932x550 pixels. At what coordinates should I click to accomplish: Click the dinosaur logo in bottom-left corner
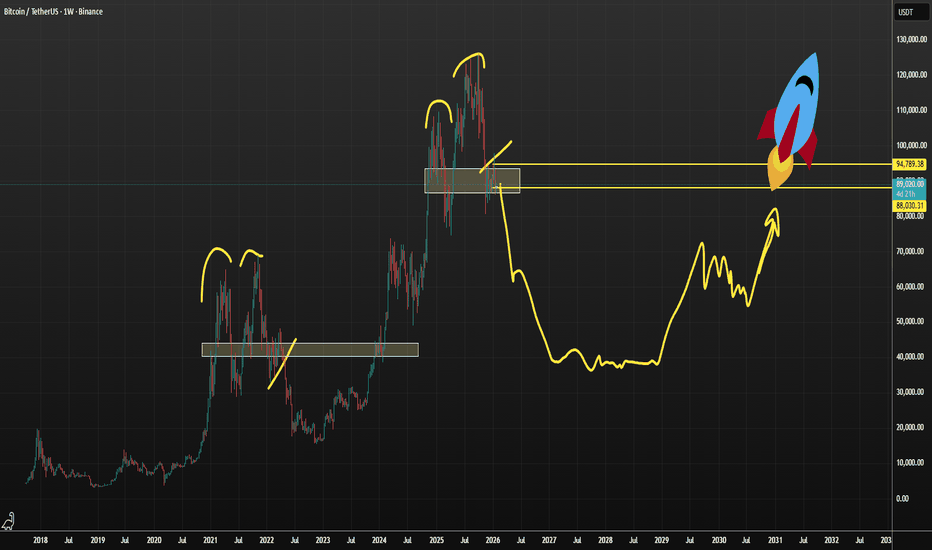11,520
